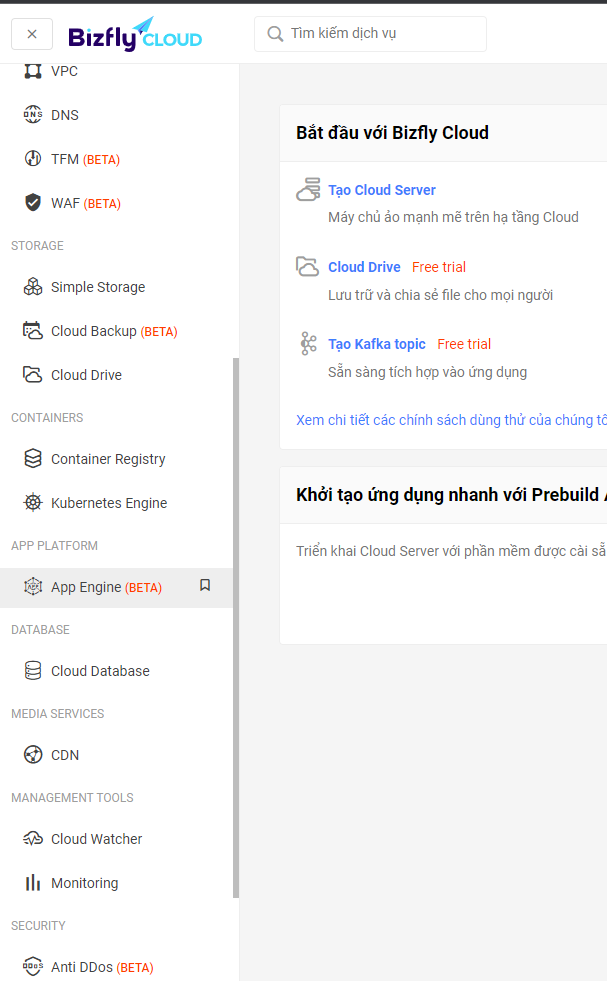Click the Cloud Backup icon

coord(33,331)
